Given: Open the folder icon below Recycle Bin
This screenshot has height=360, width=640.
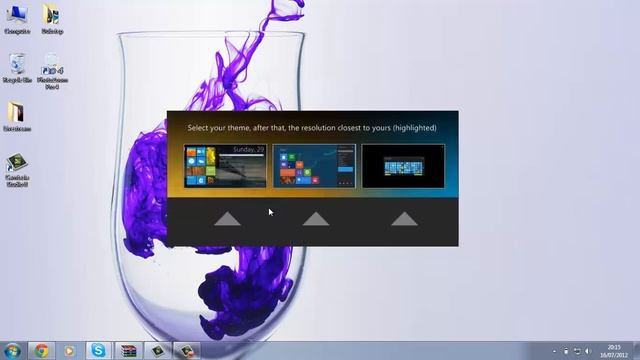Looking at the screenshot, I should (x=17, y=117).
